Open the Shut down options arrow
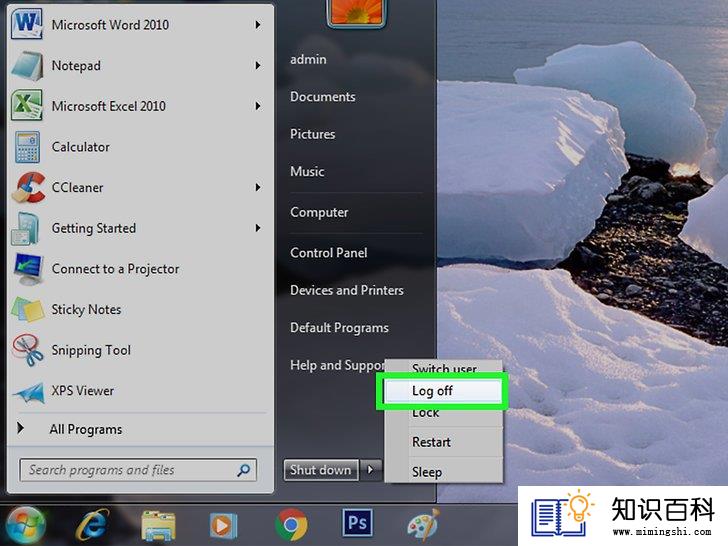728x546 pixels. coord(370,470)
